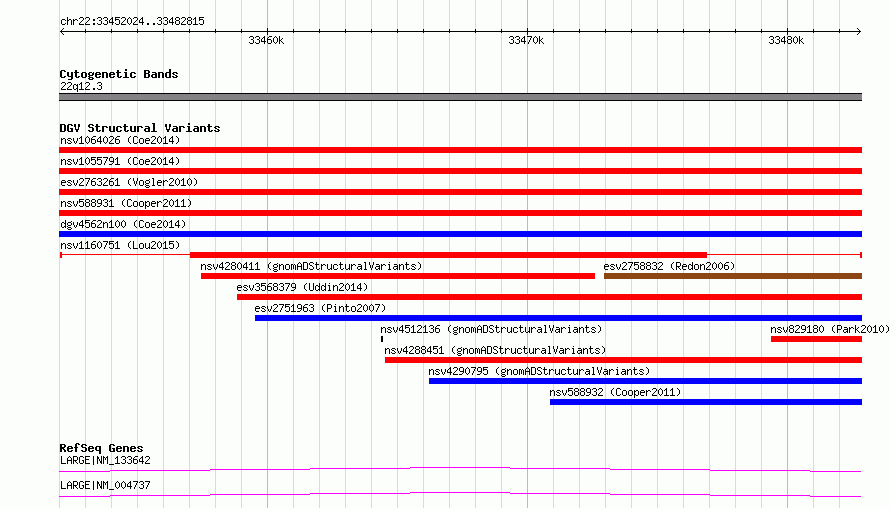Select the tiny black mark under nsv4512136

point(382,339)
